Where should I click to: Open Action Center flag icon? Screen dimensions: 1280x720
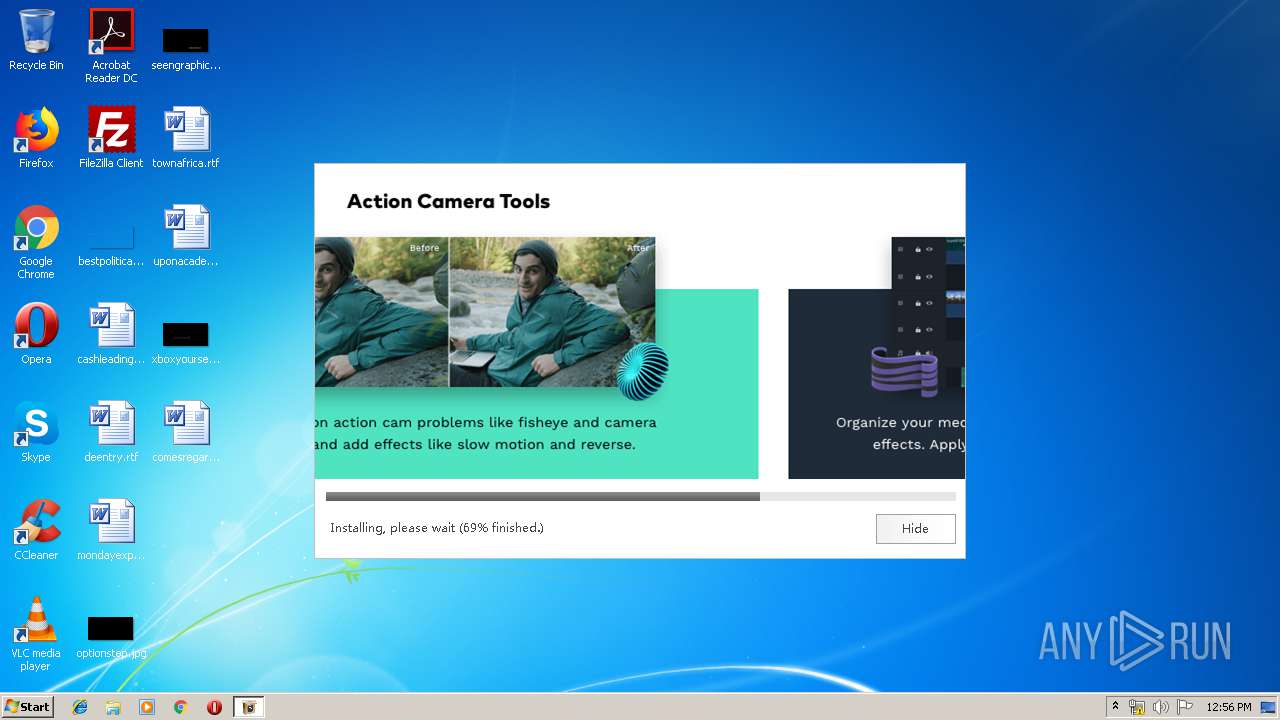(x=1183, y=707)
